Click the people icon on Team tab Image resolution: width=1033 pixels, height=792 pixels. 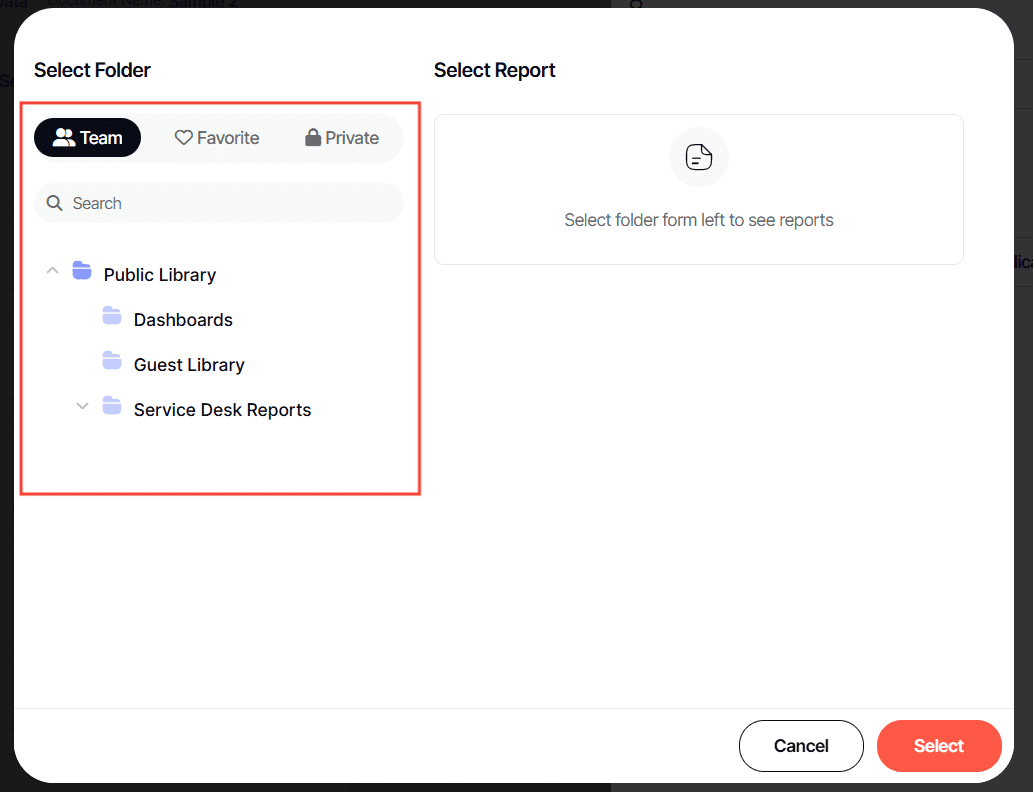pyautogui.click(x=64, y=138)
